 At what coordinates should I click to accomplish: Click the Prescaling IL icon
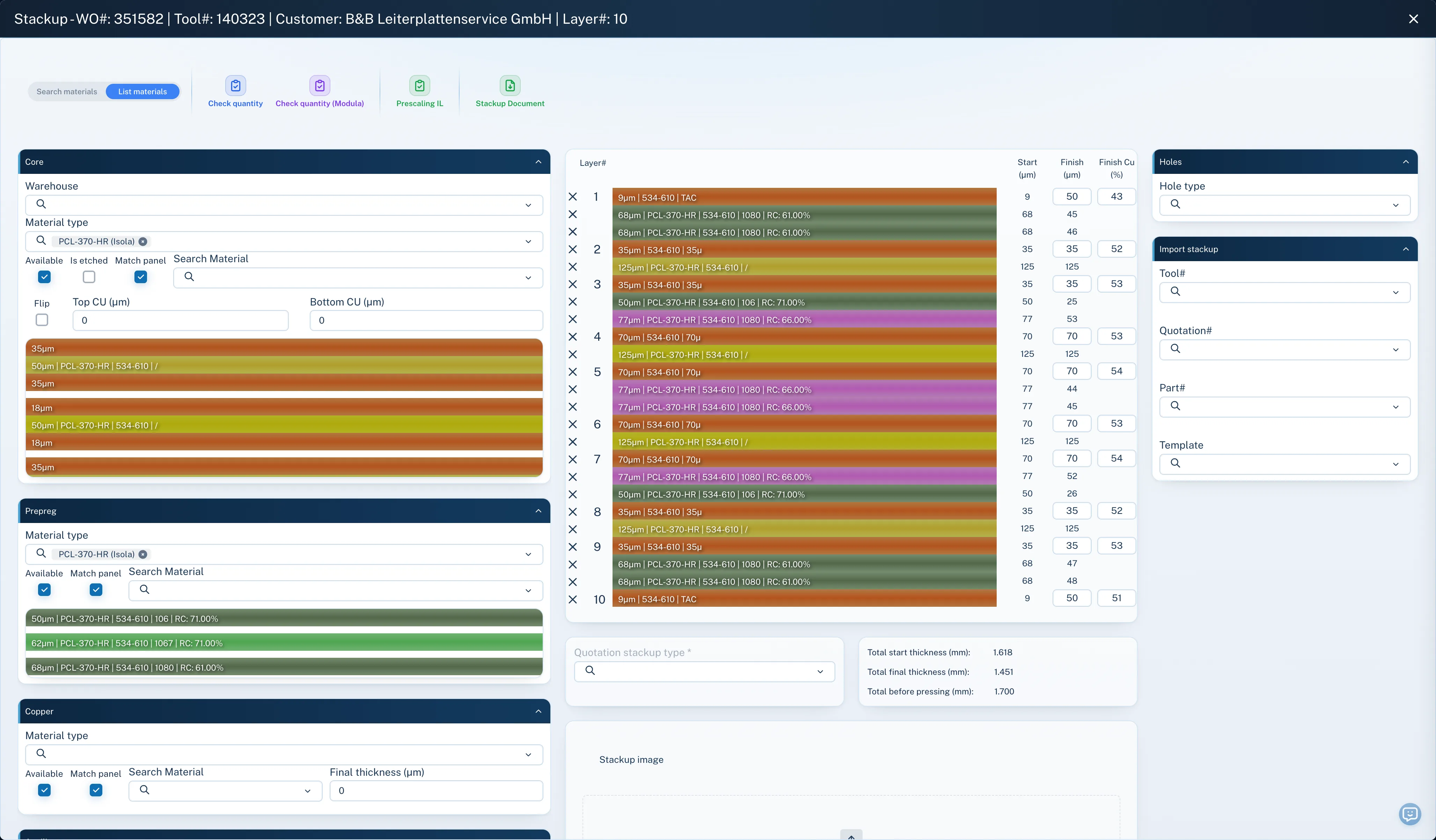tap(419, 86)
